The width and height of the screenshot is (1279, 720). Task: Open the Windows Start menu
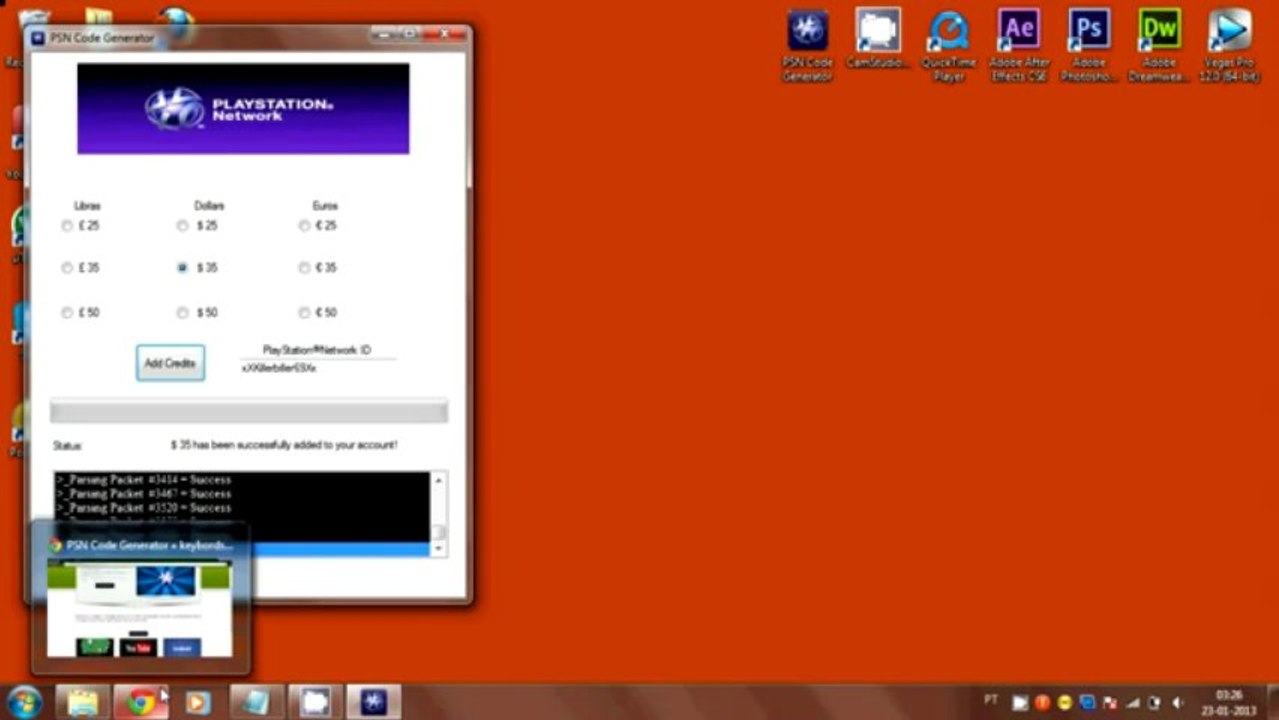[24, 702]
